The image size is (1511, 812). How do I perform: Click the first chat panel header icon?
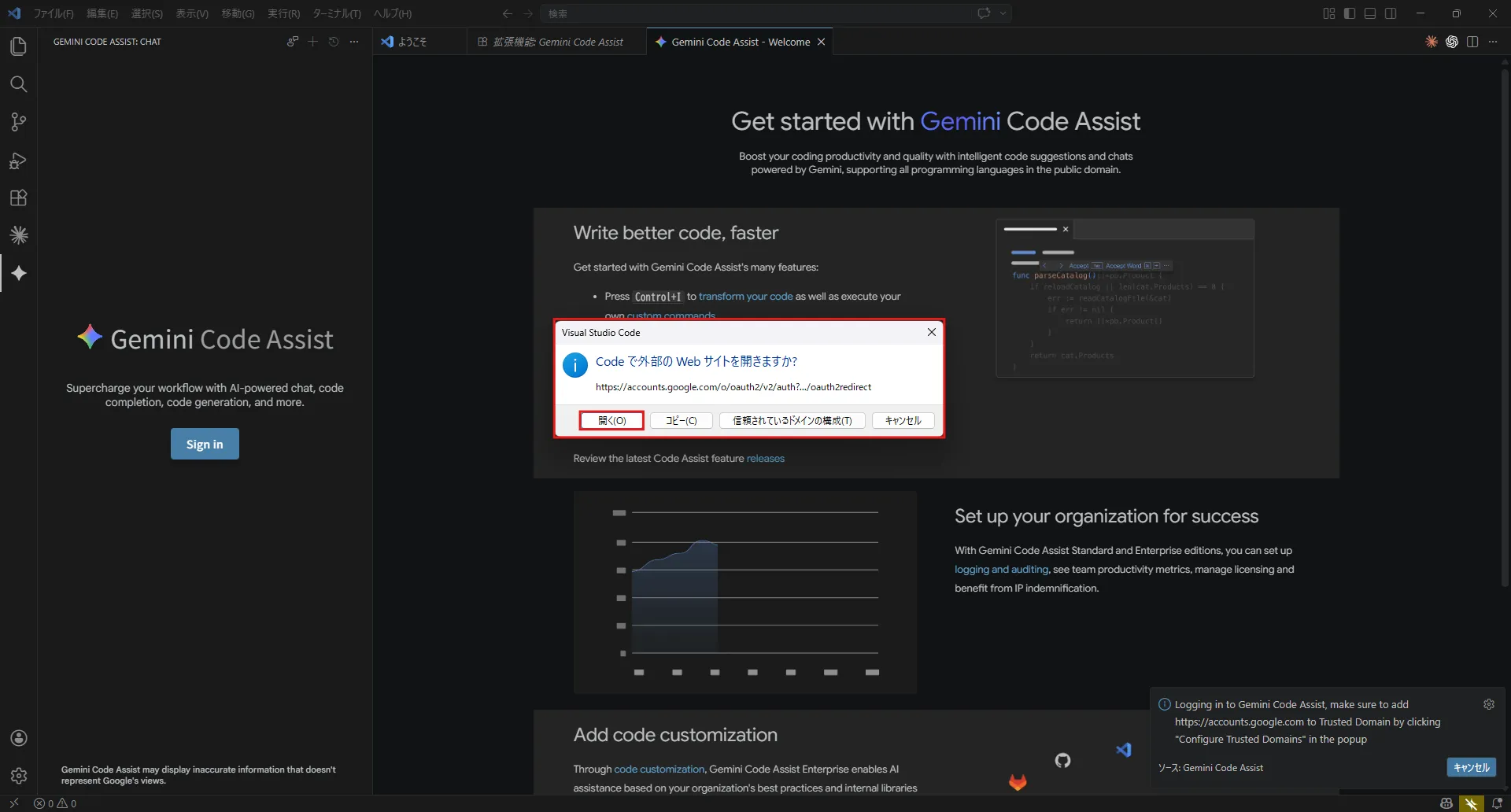(x=293, y=42)
